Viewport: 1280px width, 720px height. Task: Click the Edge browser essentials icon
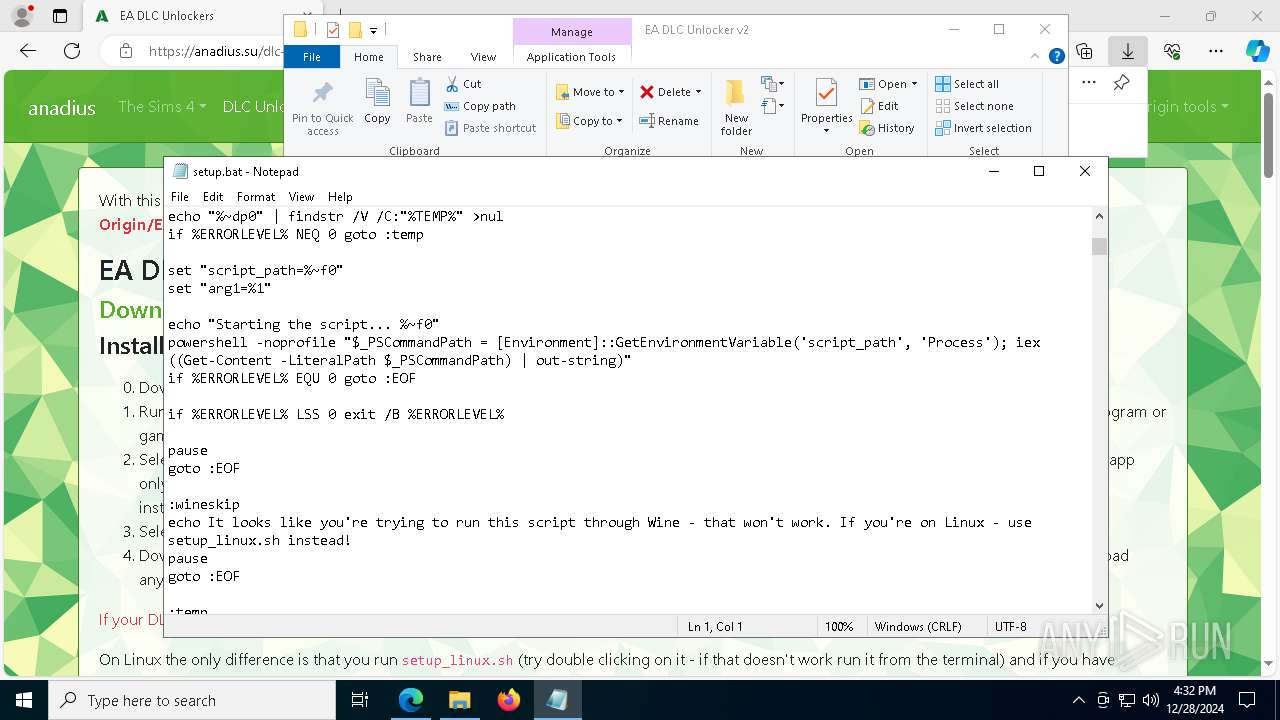coord(1172,51)
